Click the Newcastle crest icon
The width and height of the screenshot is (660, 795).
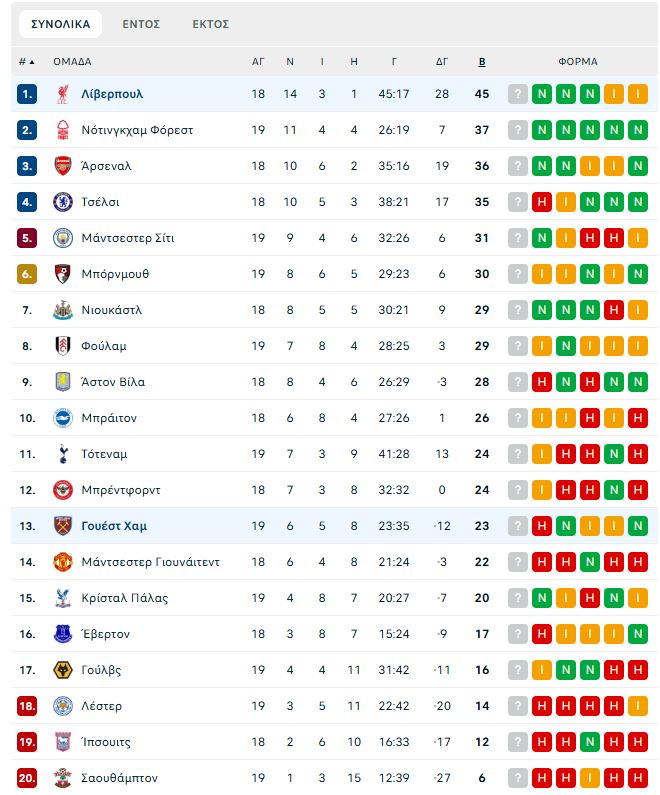pyautogui.click(x=63, y=310)
